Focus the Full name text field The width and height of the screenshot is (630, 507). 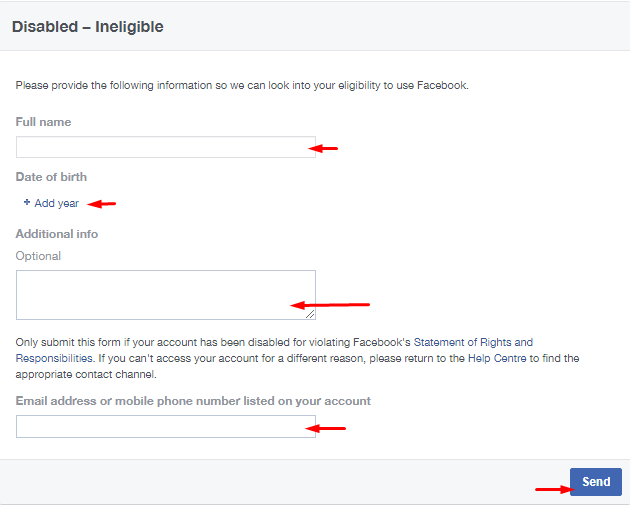pyautogui.click(x=166, y=147)
